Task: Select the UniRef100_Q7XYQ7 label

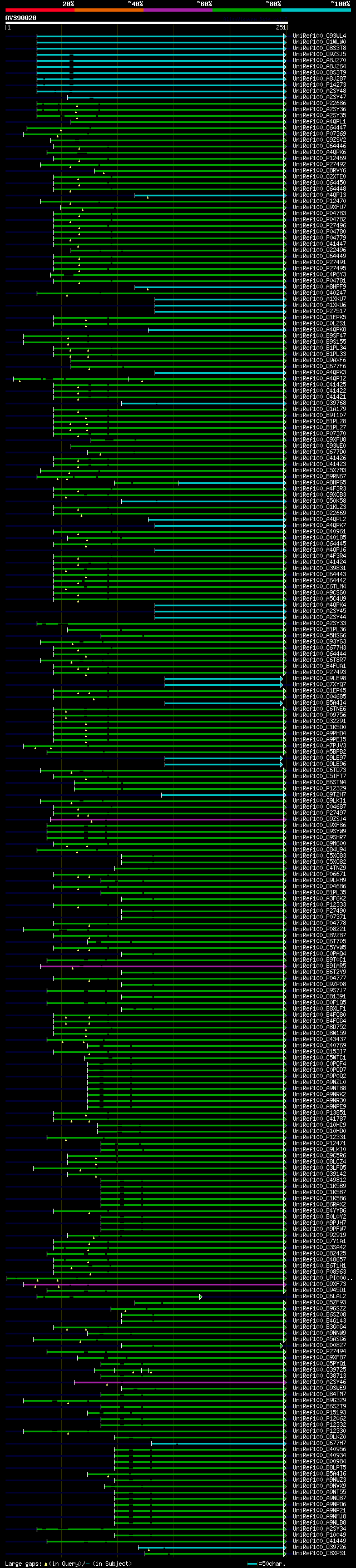Action: (x=319, y=685)
